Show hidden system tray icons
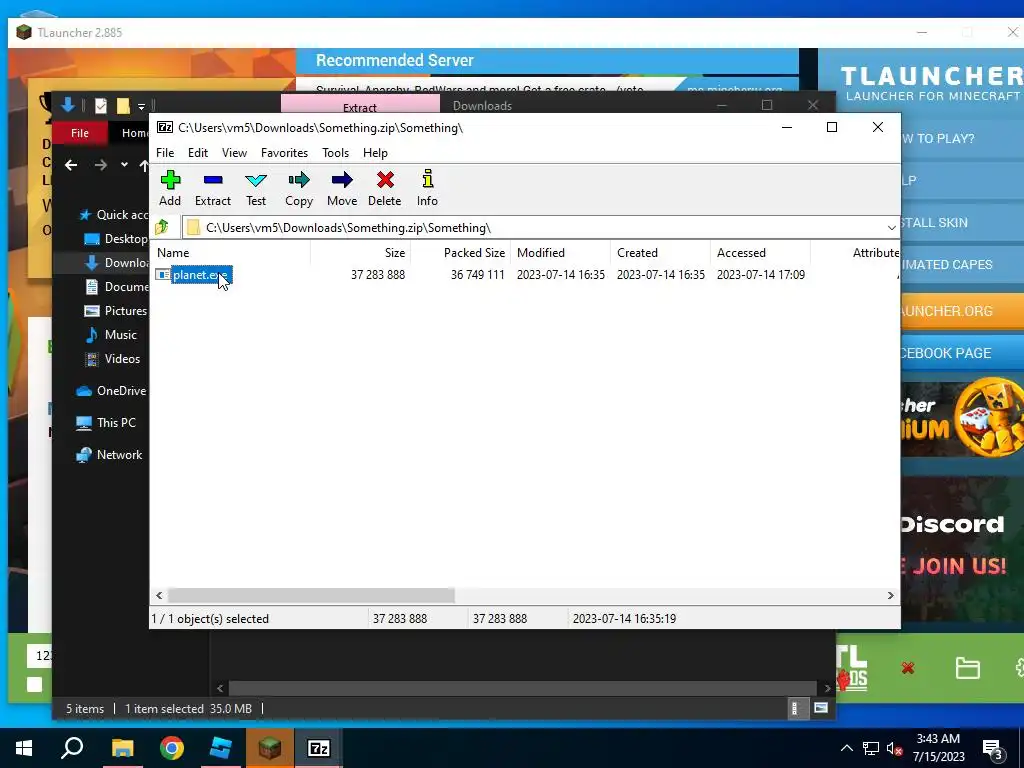 tap(846, 748)
